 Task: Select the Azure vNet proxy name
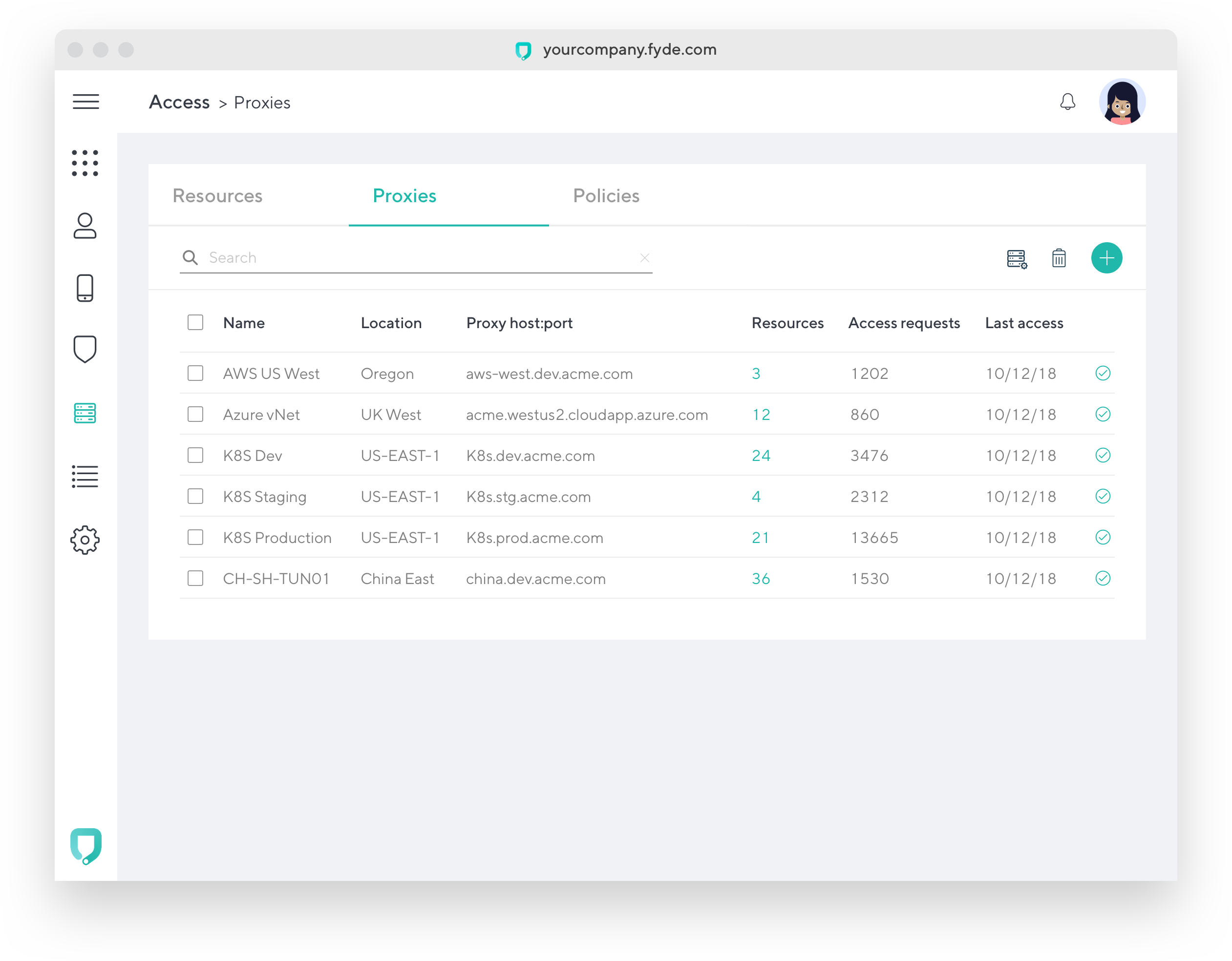[x=261, y=415]
